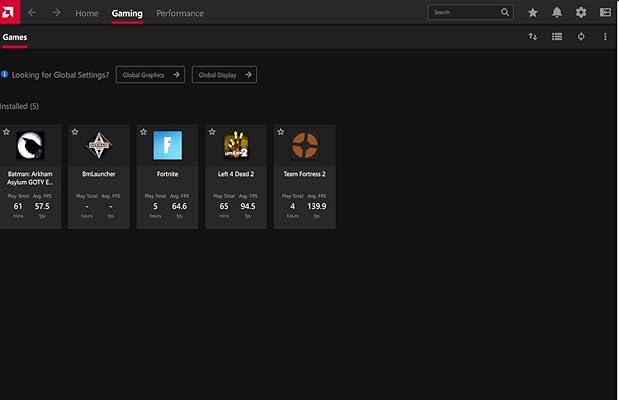619x400 pixels.
Task: Click the 94.5 average FPS value
Action: coord(248,206)
